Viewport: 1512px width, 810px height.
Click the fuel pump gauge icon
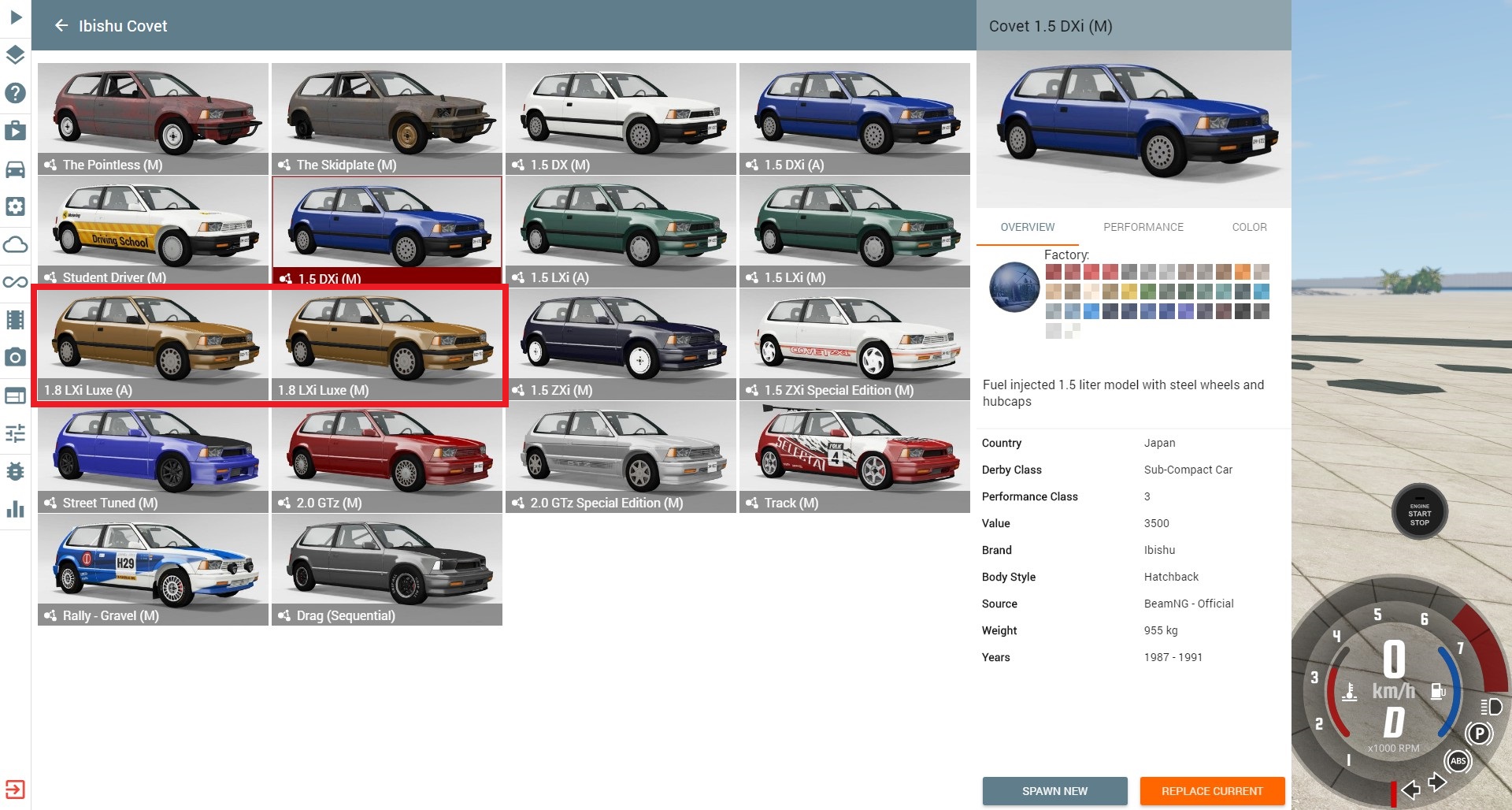point(1438,691)
